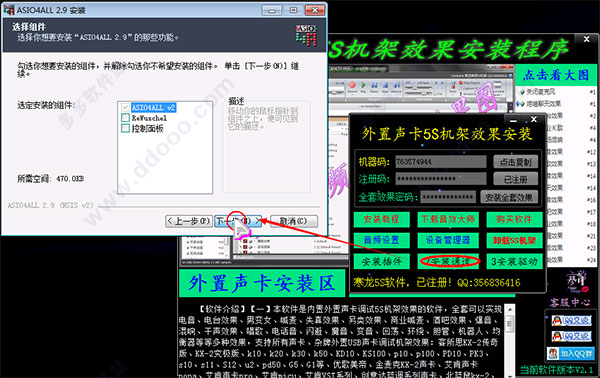Click the first QQ交谈 chat icon

[x=571, y=320]
